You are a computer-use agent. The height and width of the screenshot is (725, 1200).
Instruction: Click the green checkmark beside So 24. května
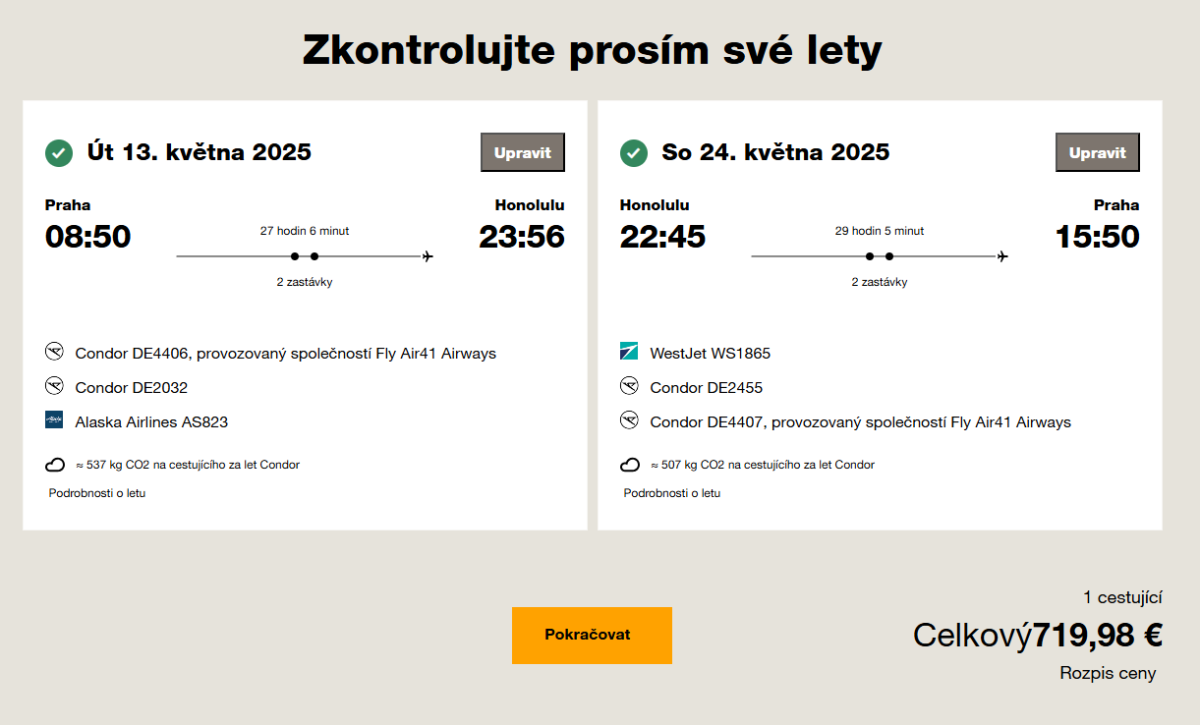(x=634, y=153)
